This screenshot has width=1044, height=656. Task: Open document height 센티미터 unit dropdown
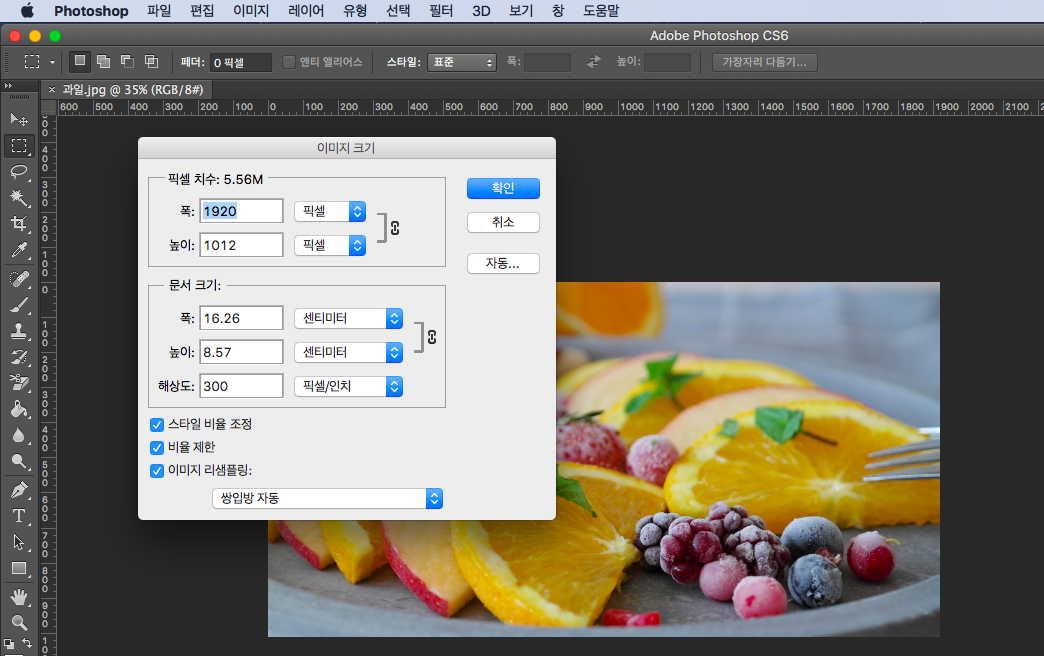[349, 352]
